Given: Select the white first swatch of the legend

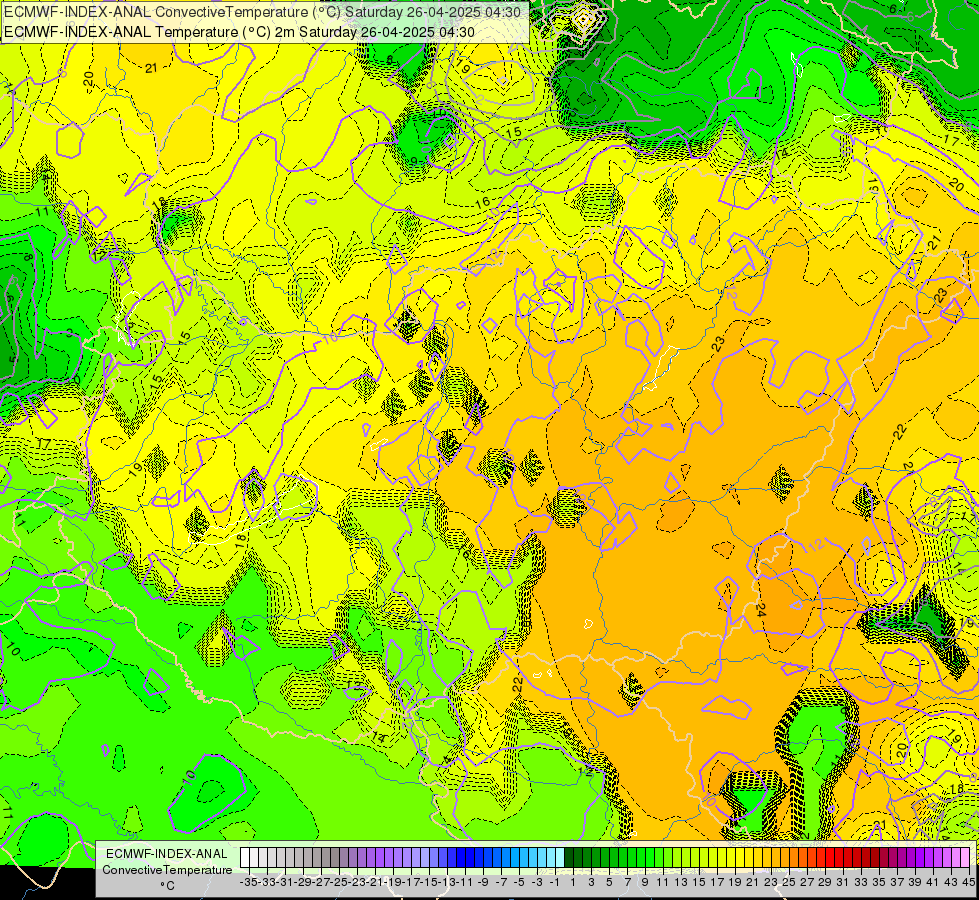Looking at the screenshot, I should point(245,858).
